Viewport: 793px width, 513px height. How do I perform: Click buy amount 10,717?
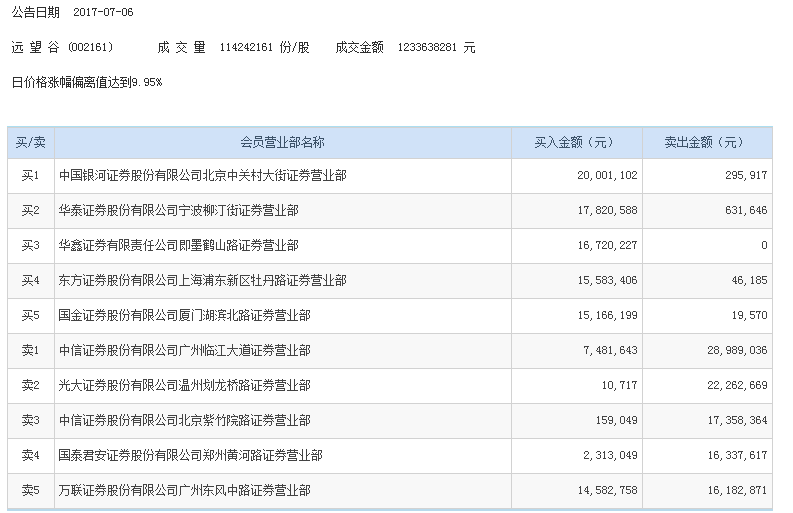click(619, 386)
